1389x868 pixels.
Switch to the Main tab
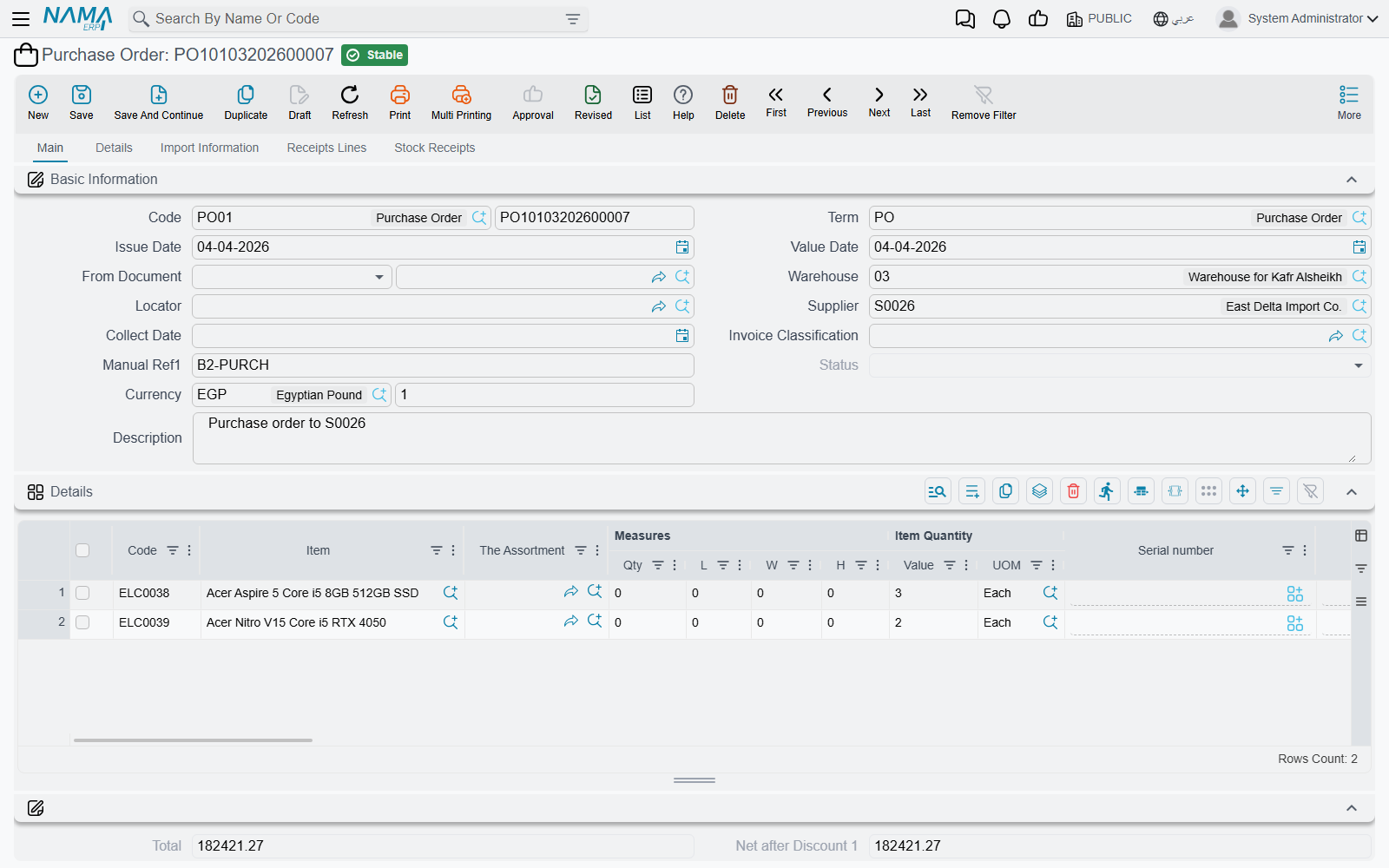[x=50, y=148]
